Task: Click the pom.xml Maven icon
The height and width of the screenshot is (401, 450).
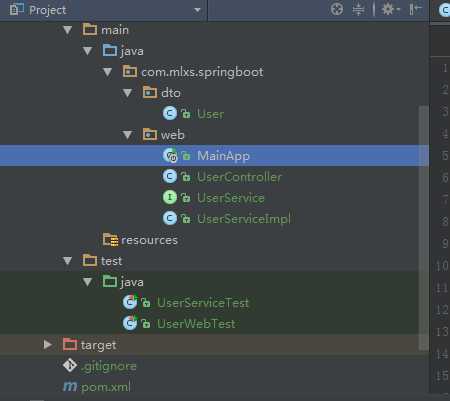Action: click(70, 387)
